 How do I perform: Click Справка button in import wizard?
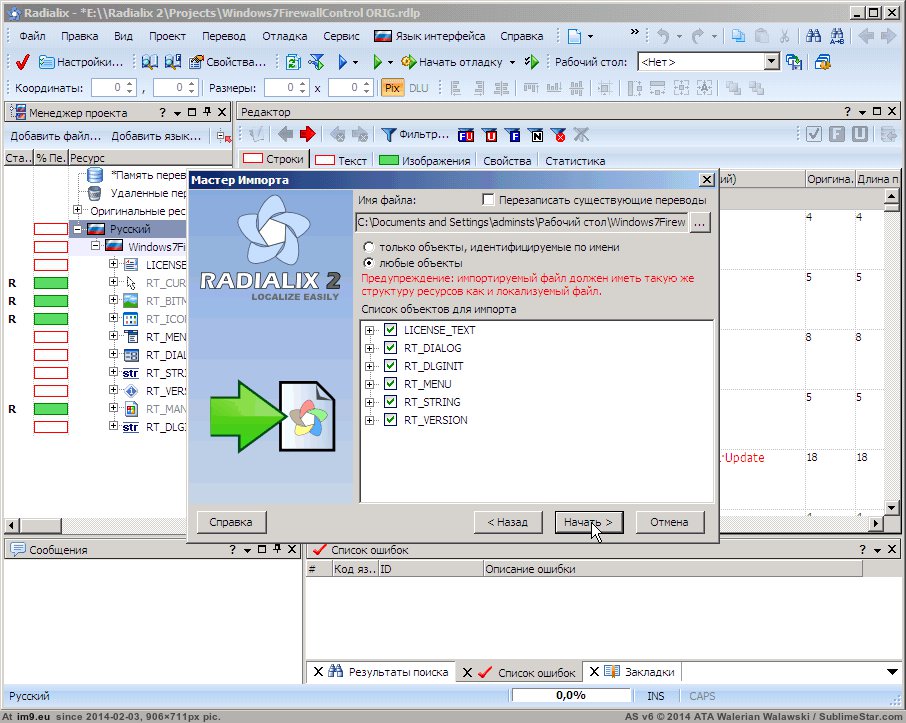[231, 522]
